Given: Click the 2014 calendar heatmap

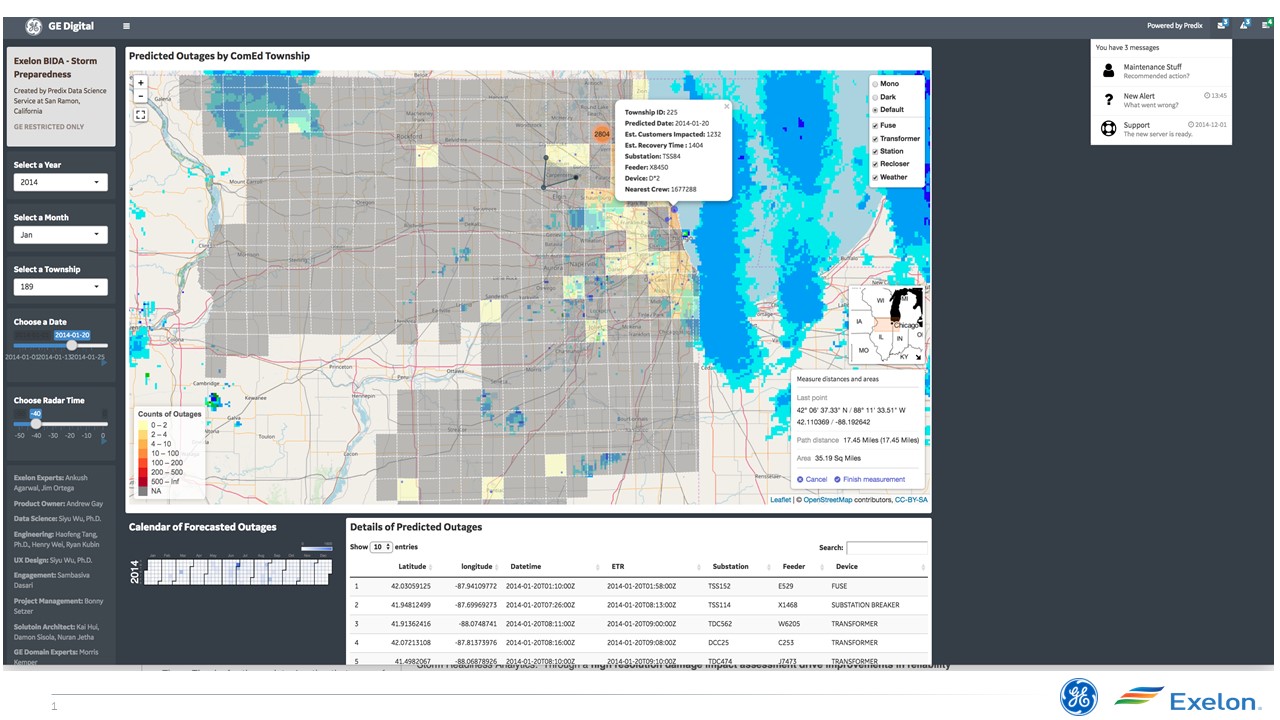Looking at the screenshot, I should [x=236, y=572].
